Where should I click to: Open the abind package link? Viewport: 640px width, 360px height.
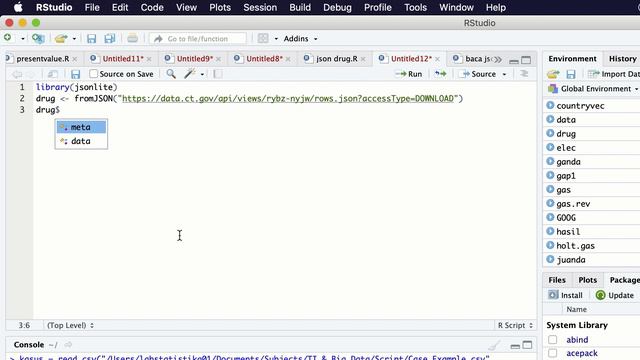coord(577,340)
